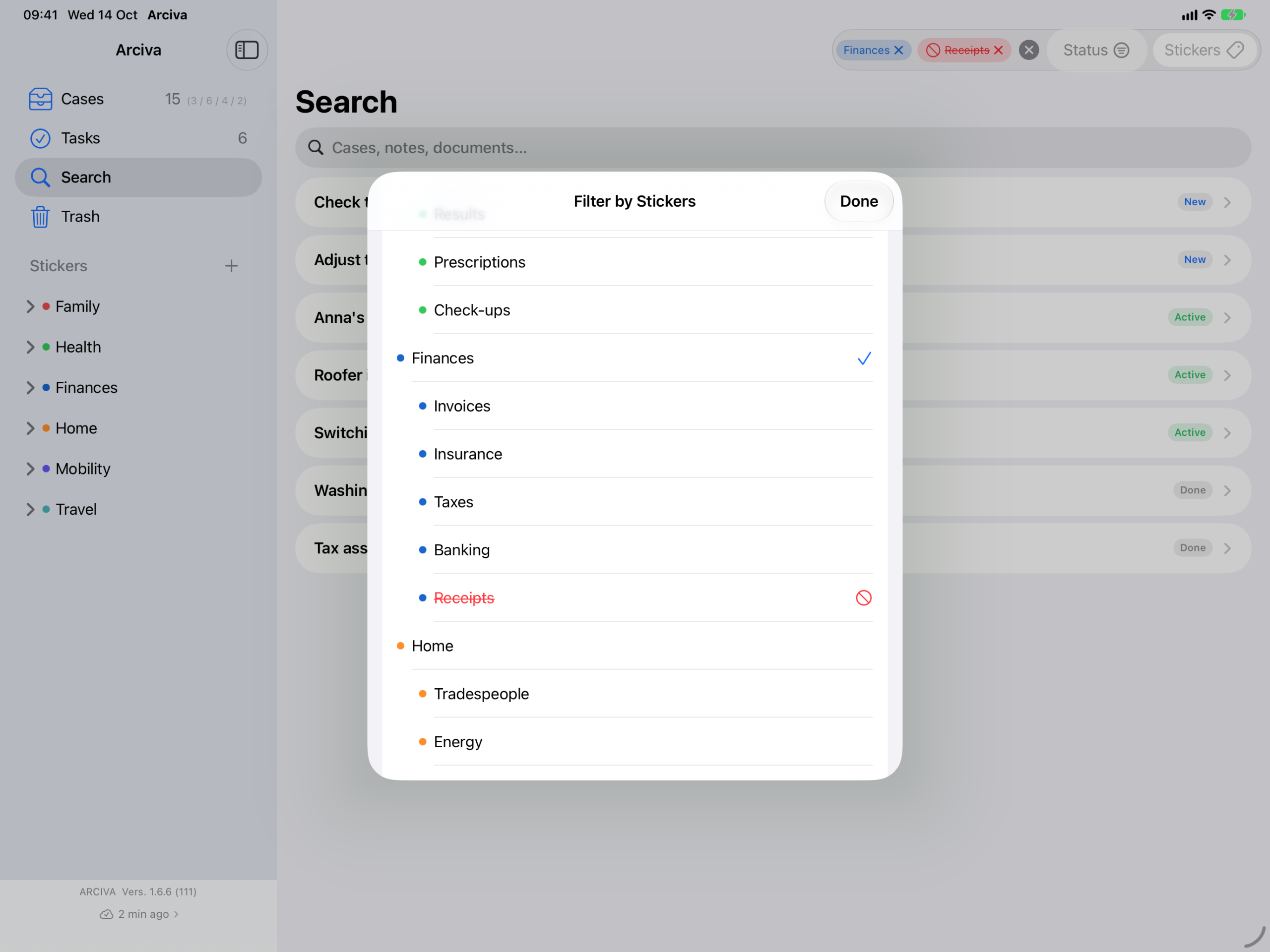Tap the battery indicator in status bar
The width and height of the screenshot is (1270, 952).
pos(1233,15)
